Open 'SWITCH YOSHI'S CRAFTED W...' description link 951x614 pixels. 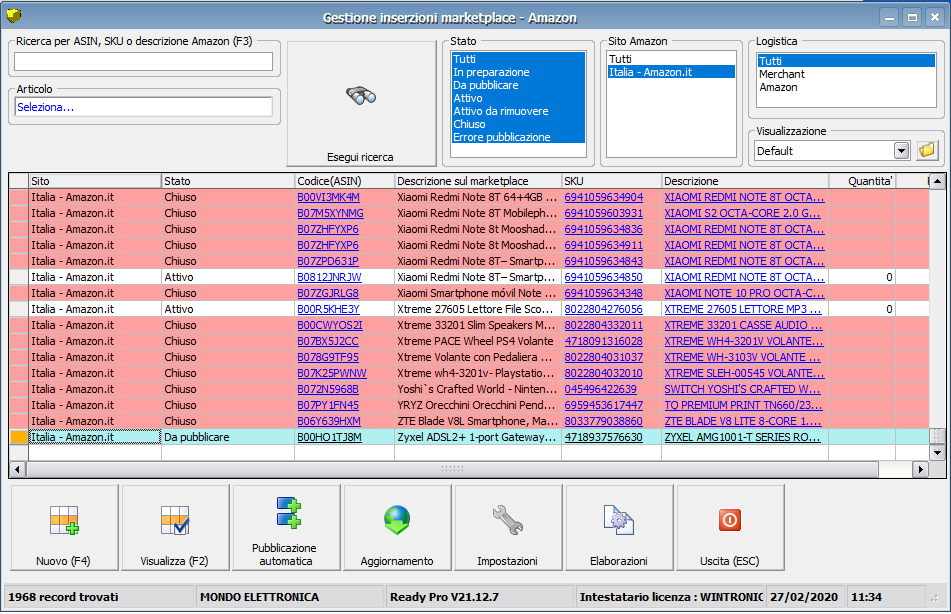[x=742, y=390]
